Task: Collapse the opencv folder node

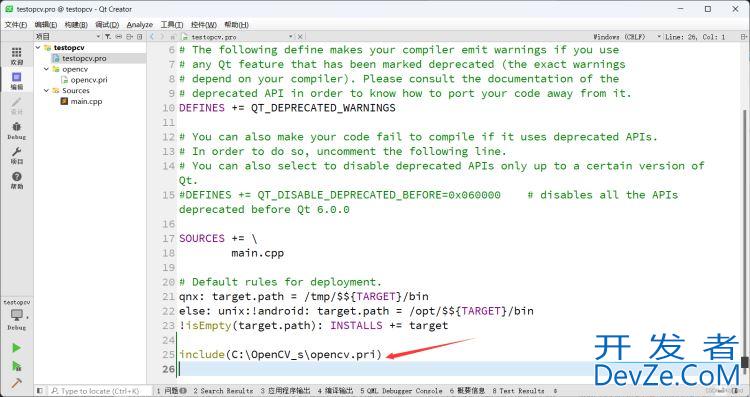Action: point(46,69)
